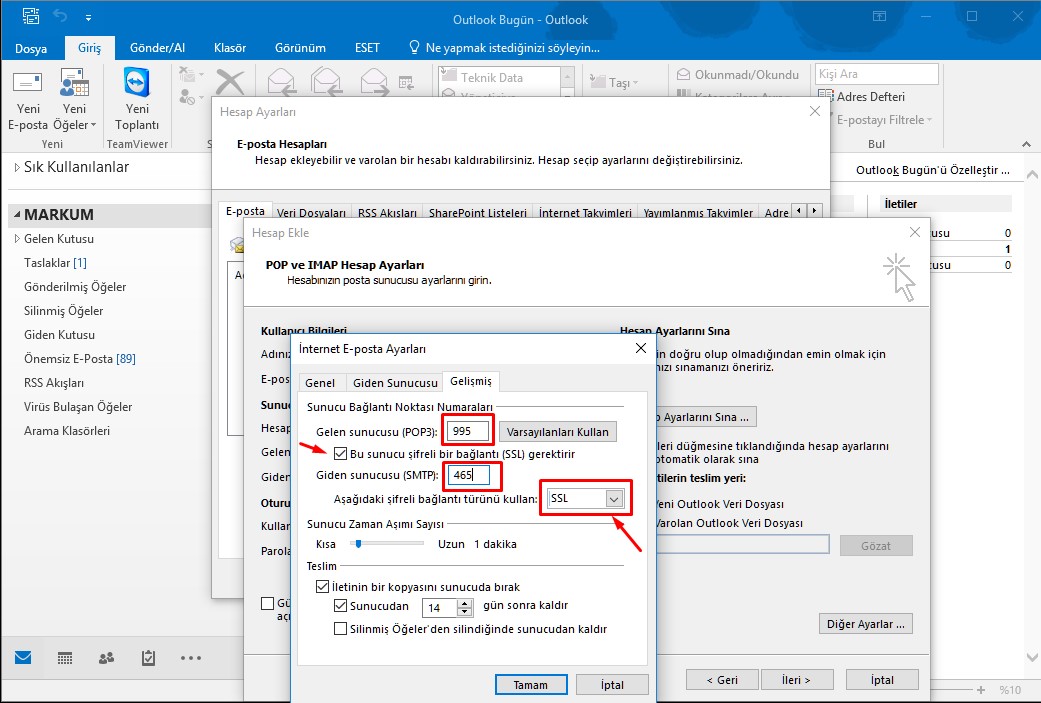Image resolution: width=1041 pixels, height=703 pixels.
Task: Switch to the ESET ribbon tab
Action: click(x=367, y=48)
